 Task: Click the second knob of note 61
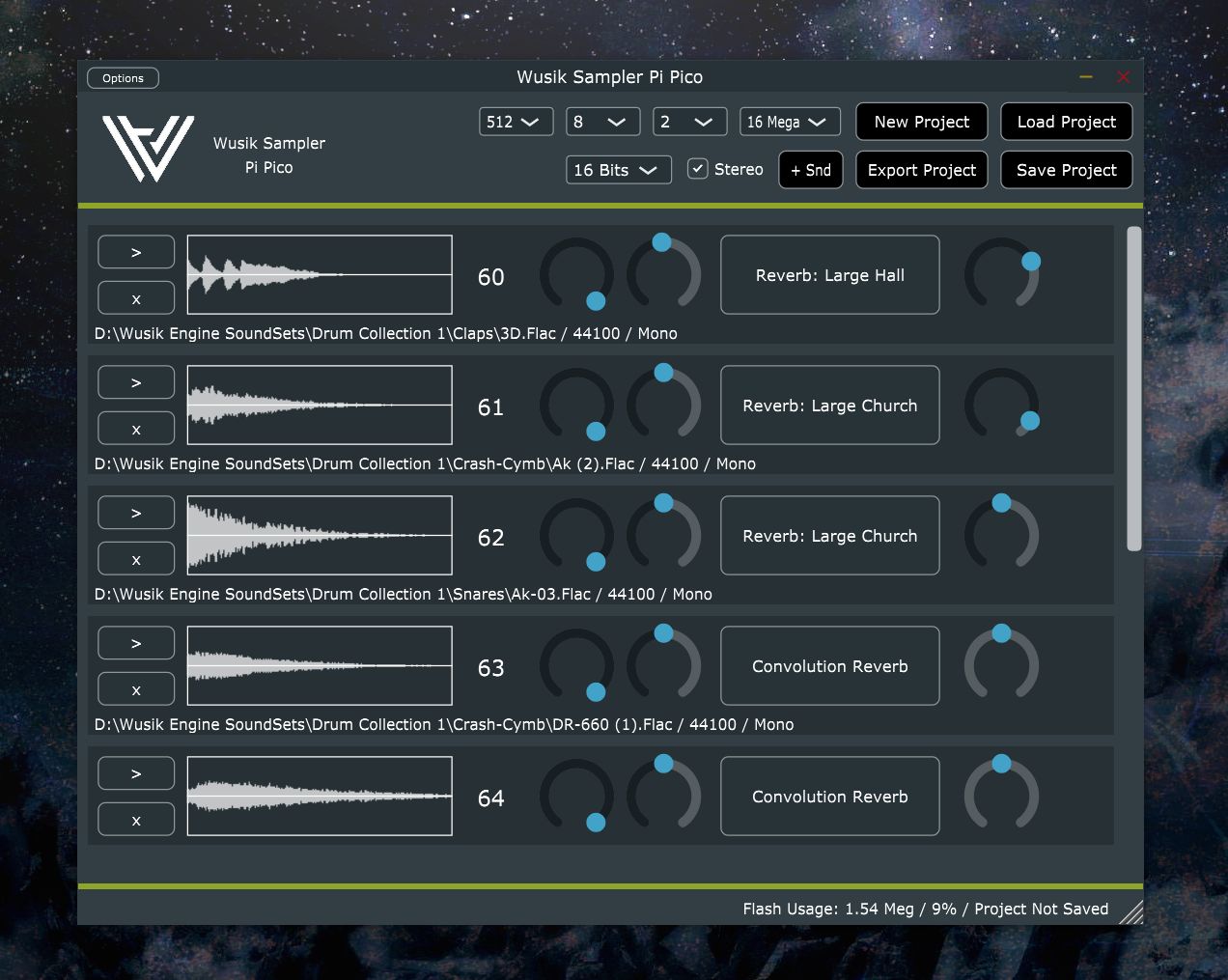[664, 404]
